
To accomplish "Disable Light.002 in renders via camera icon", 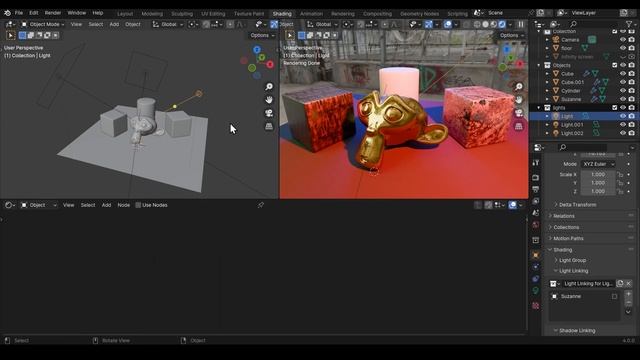I will point(631,133).
